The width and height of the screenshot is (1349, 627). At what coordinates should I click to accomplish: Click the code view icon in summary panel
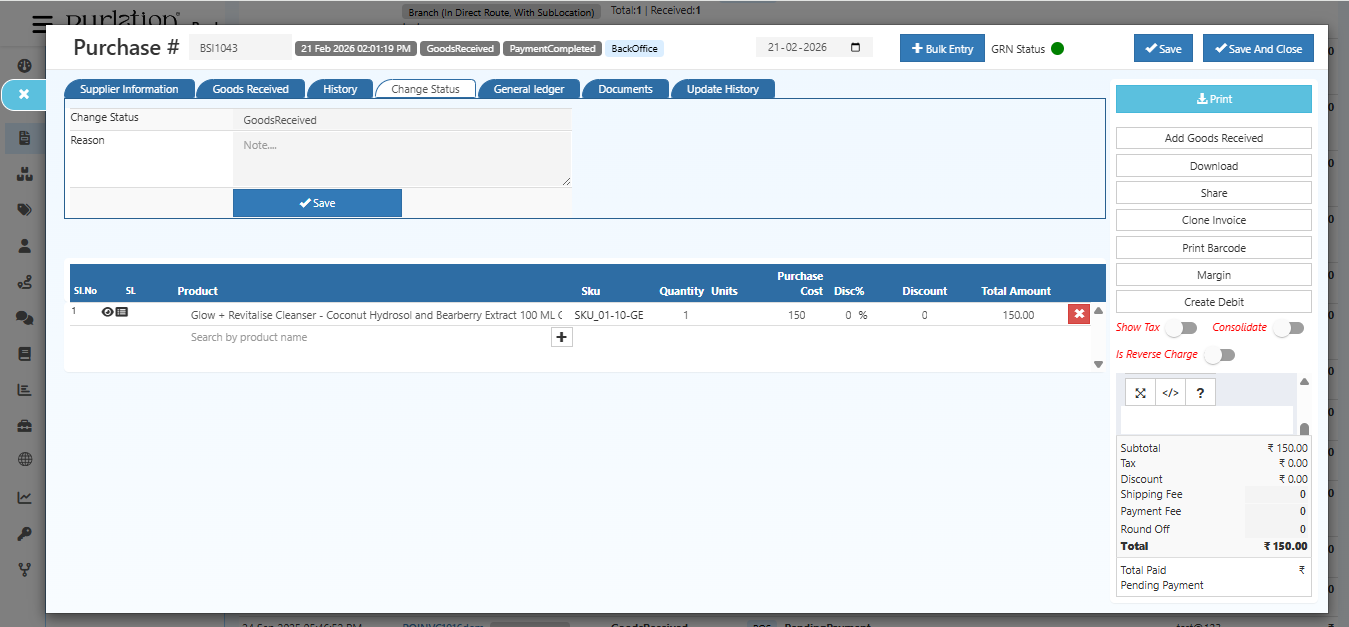pos(1169,392)
